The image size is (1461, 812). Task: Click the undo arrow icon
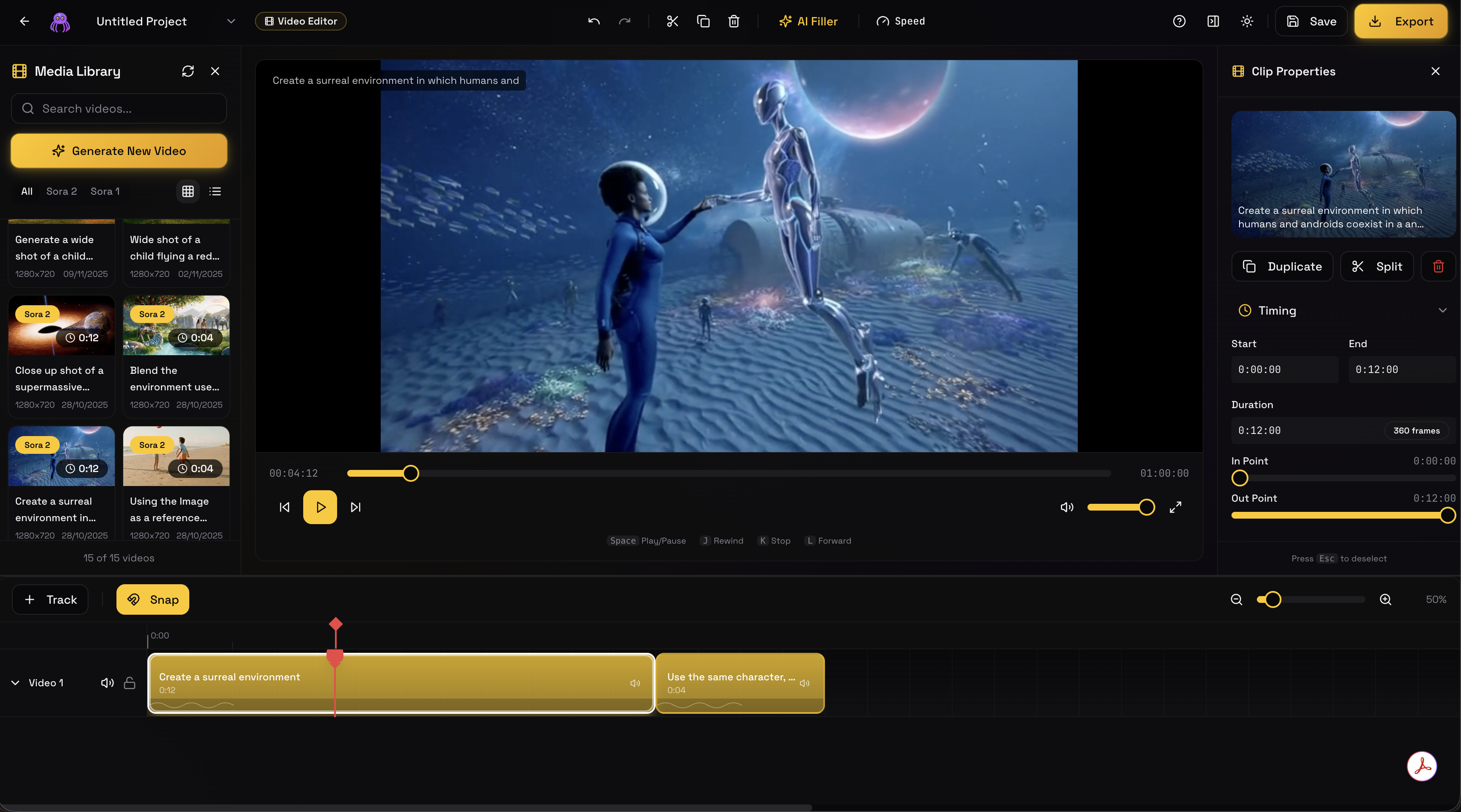point(594,21)
